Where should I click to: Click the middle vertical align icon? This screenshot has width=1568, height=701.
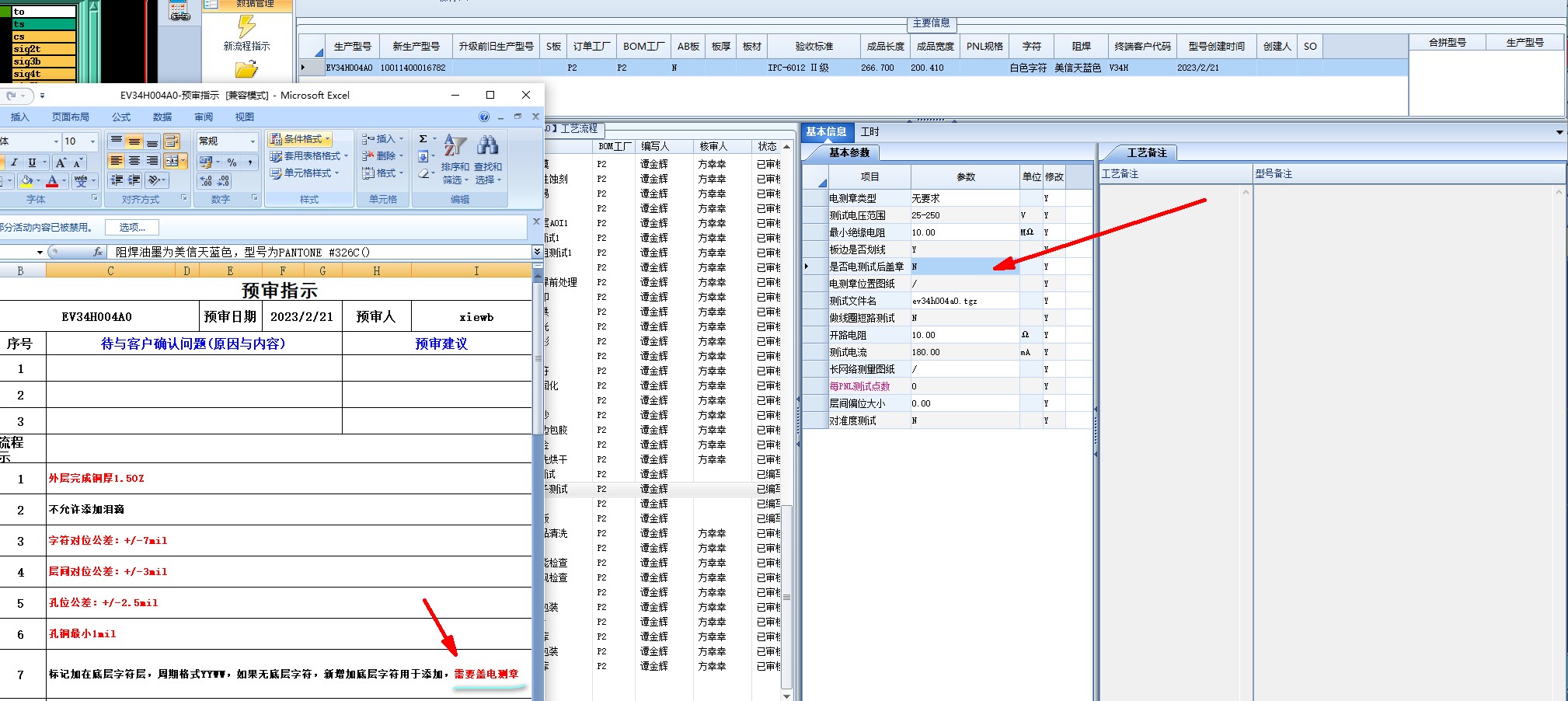click(x=134, y=141)
